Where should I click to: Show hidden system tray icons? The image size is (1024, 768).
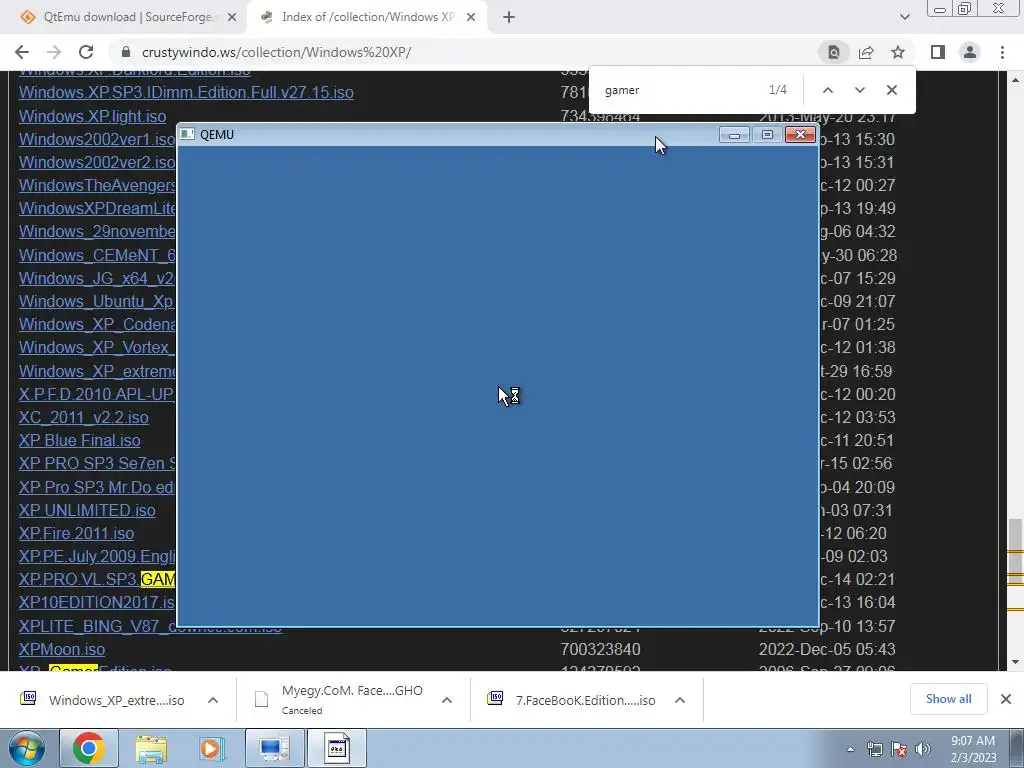pos(850,750)
